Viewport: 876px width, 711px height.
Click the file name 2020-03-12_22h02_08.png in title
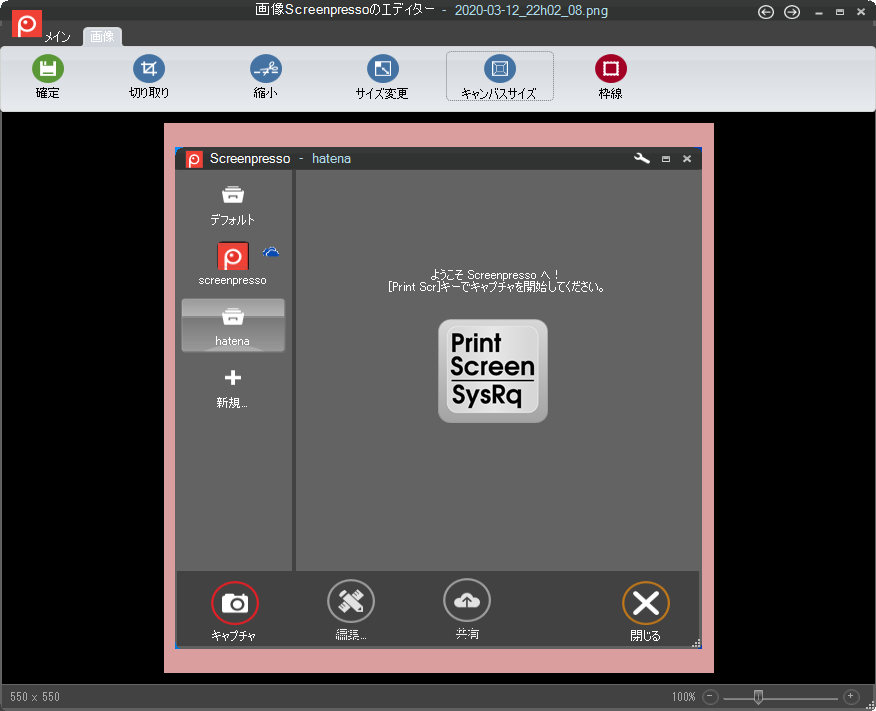click(531, 11)
